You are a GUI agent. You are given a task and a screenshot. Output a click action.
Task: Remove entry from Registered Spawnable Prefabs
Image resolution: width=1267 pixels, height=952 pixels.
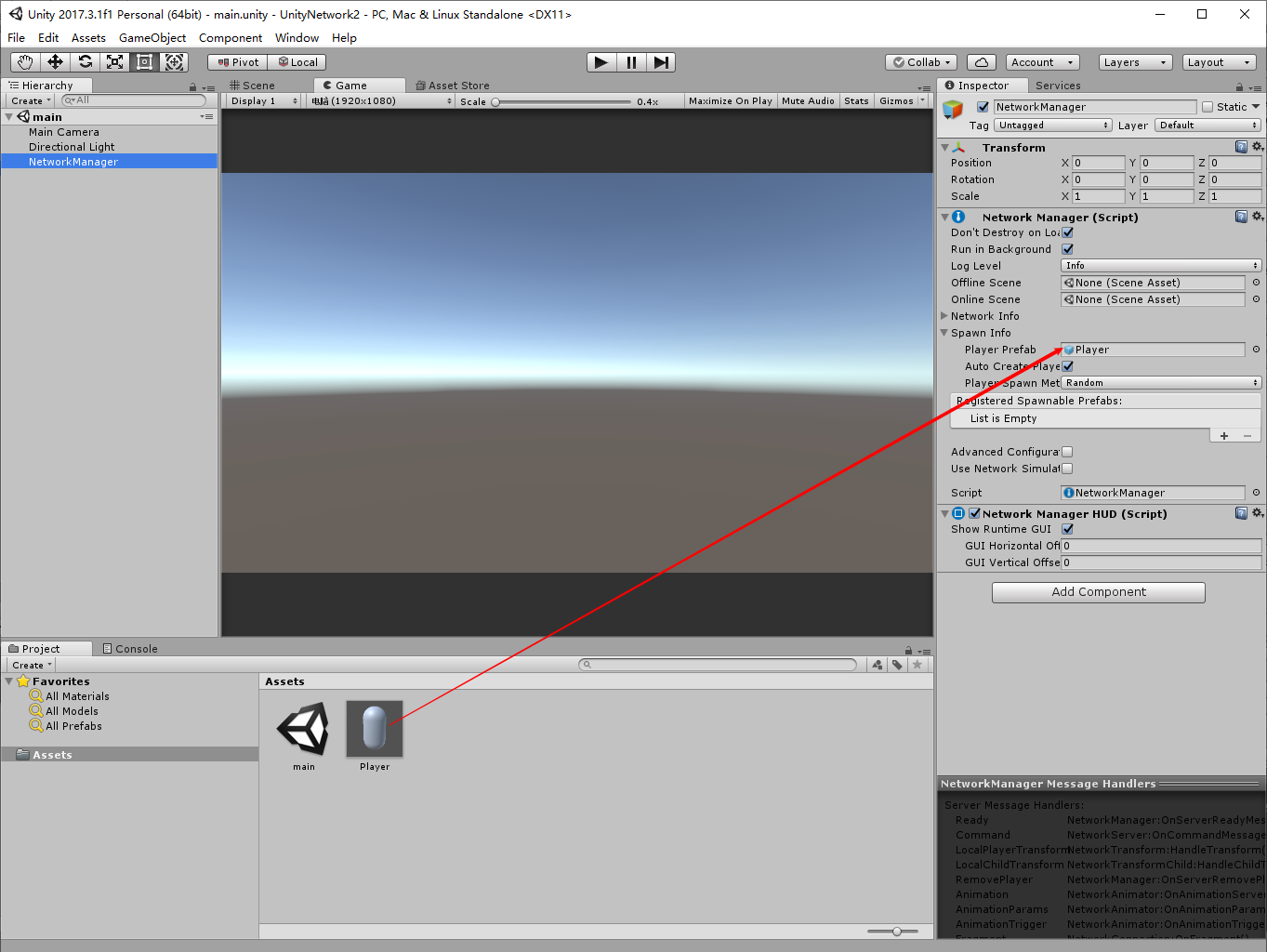pos(1248,436)
